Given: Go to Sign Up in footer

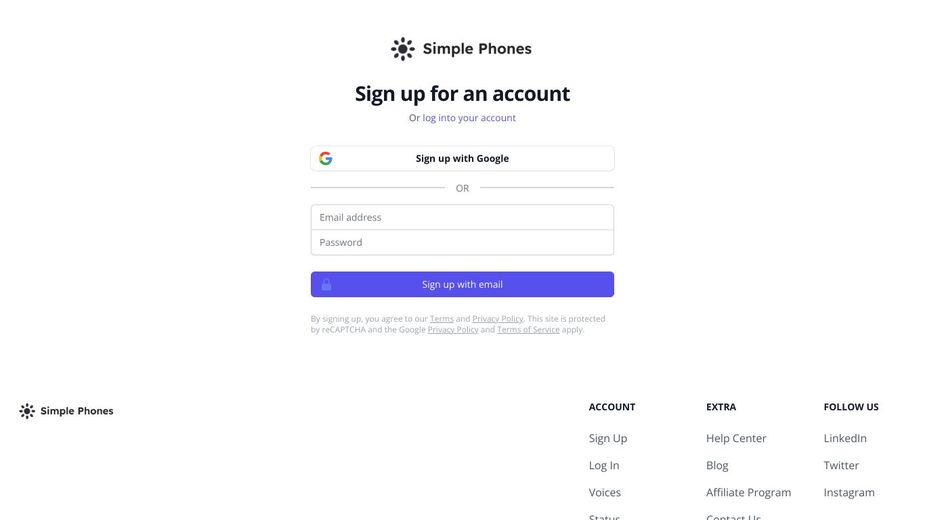Looking at the screenshot, I should point(608,439).
